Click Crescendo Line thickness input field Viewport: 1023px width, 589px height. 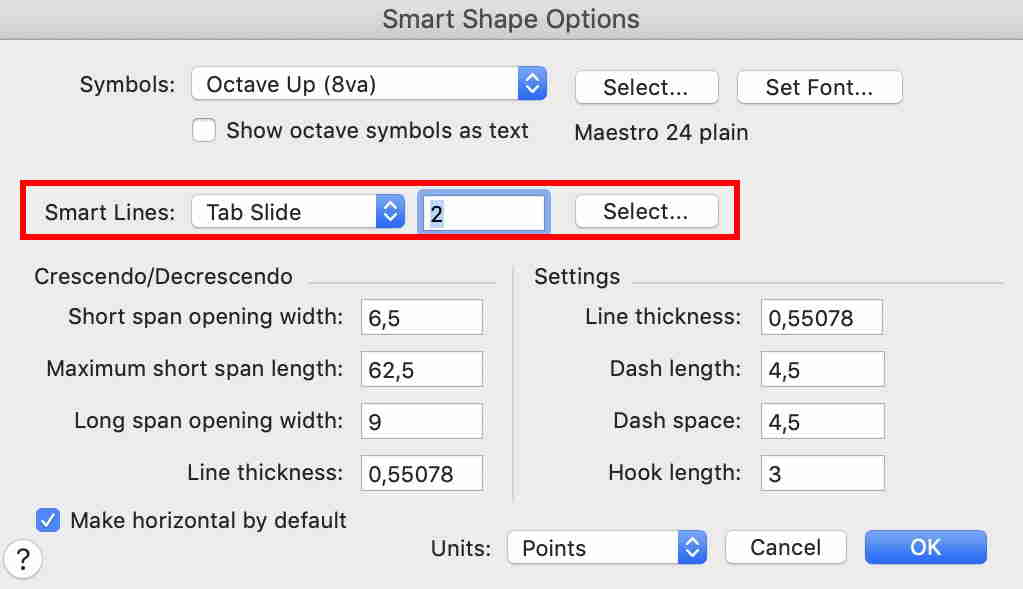(421, 473)
